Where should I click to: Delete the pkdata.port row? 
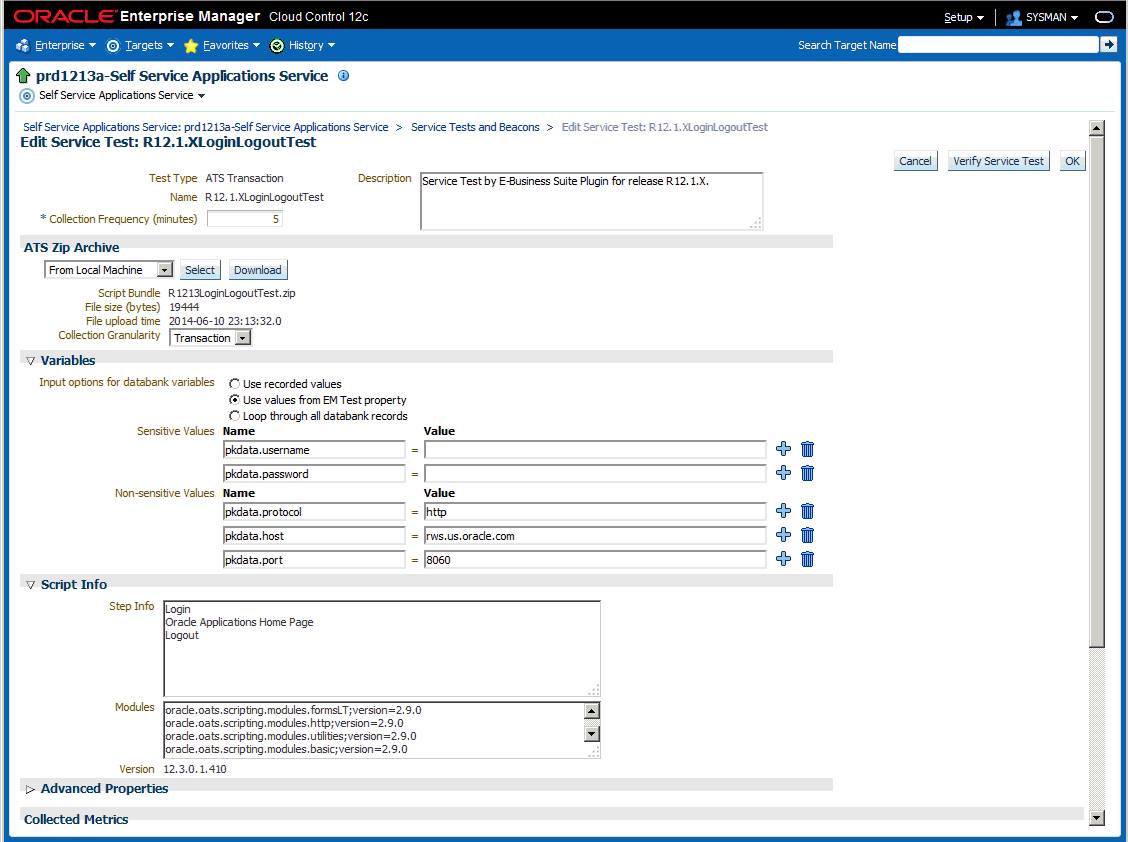point(807,559)
